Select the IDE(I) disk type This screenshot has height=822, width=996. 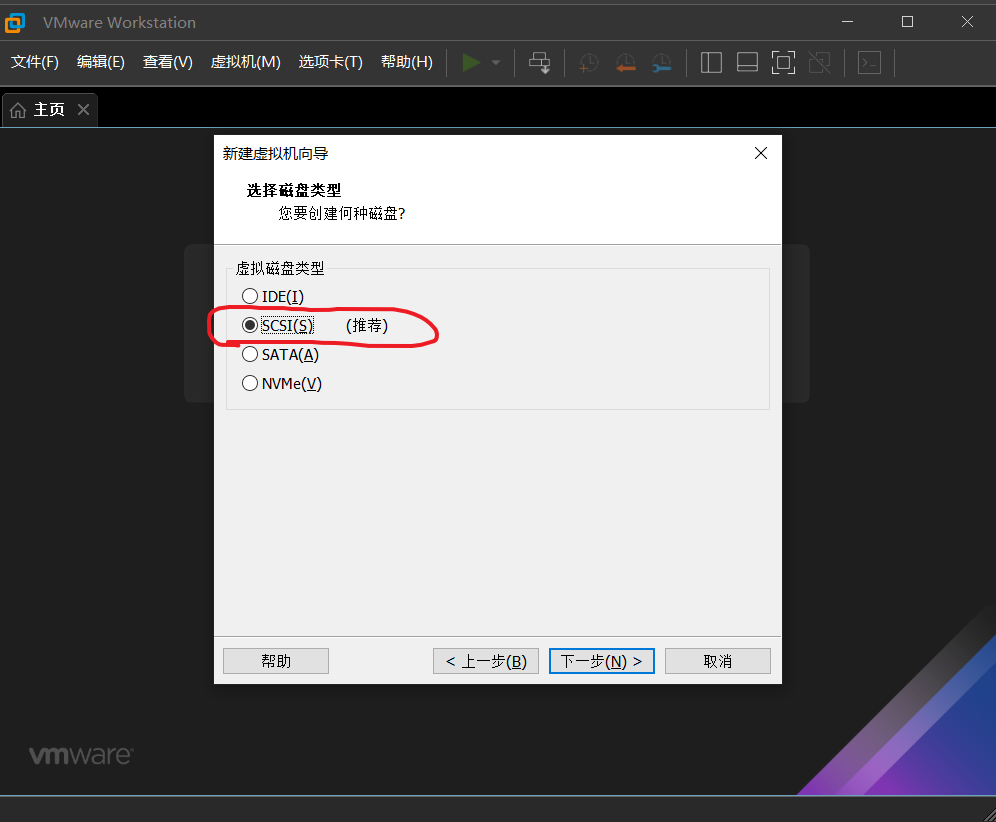click(273, 297)
